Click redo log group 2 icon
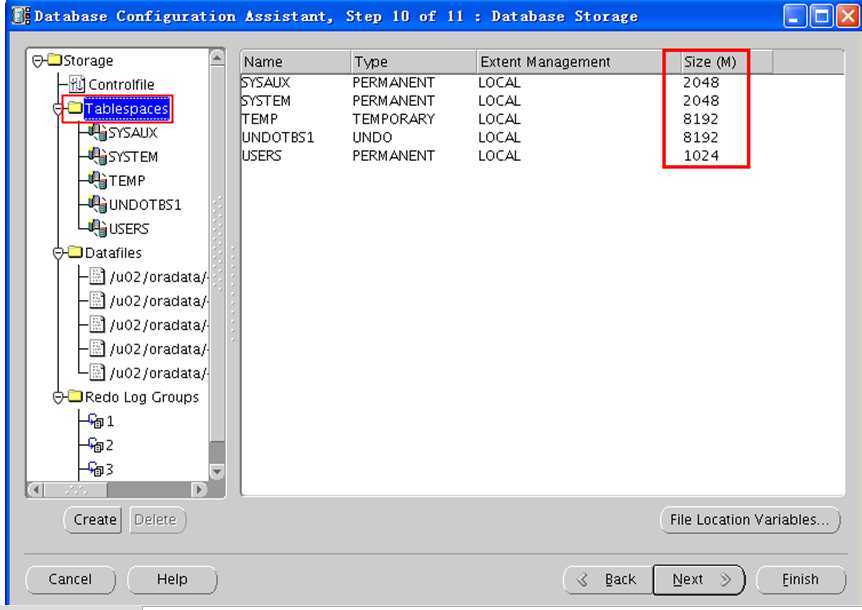The image size is (862, 610). tap(96, 445)
